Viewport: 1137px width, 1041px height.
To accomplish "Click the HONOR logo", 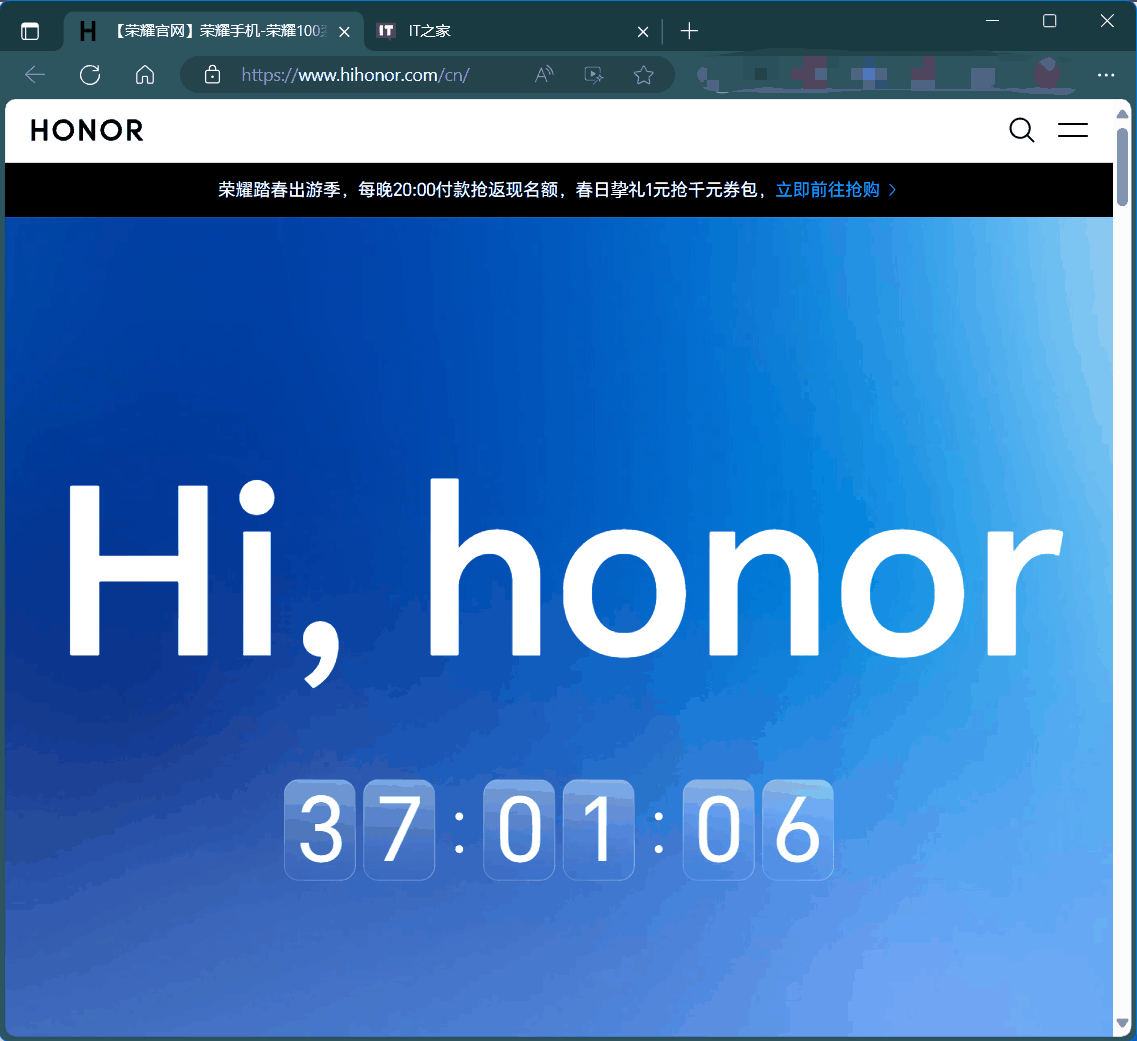I will coord(86,130).
